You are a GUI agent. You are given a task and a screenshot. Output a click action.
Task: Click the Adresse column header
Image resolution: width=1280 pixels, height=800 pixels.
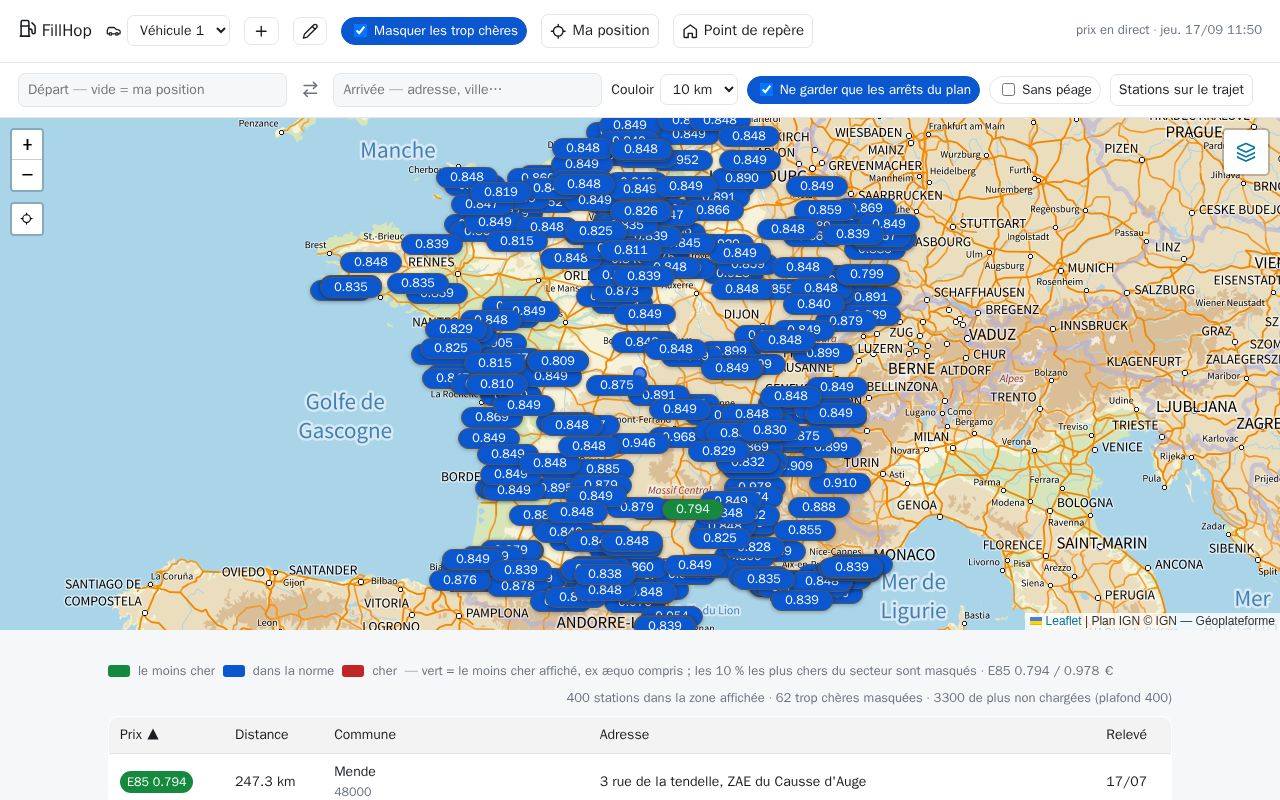click(x=624, y=735)
